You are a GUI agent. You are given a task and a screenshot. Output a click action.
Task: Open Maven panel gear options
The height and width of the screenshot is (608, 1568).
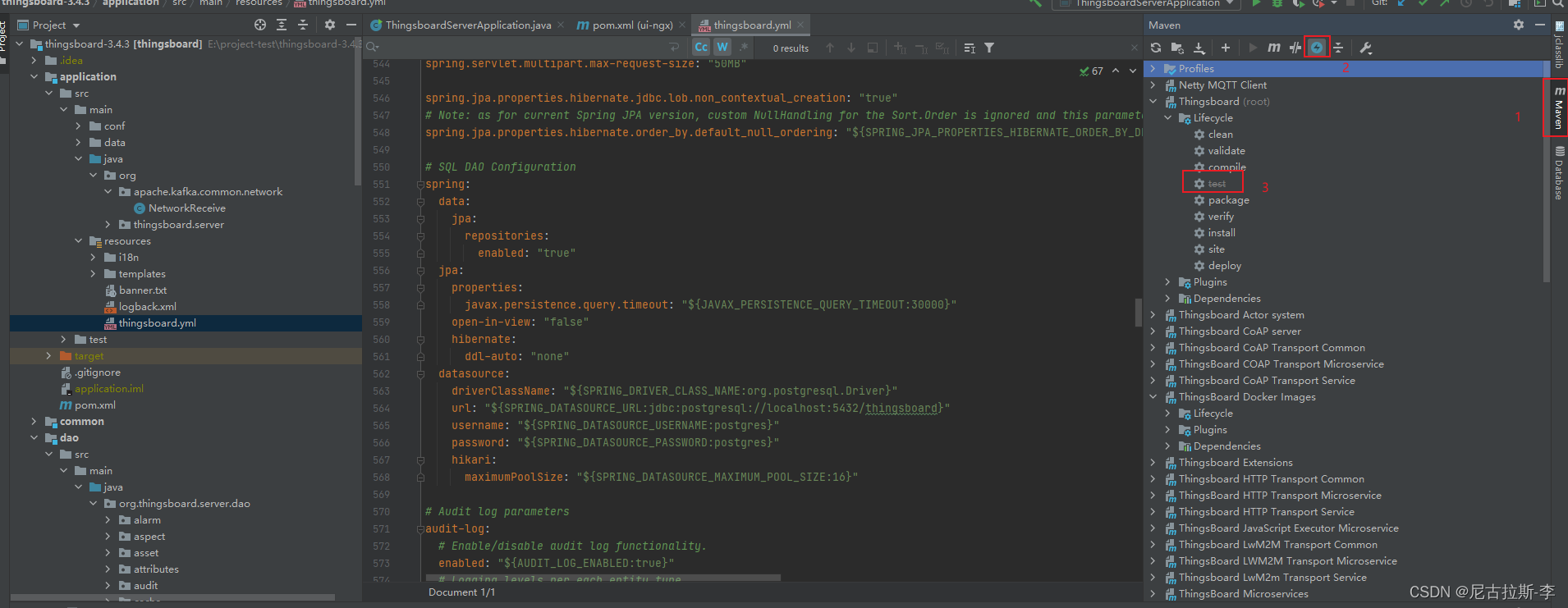click(x=1518, y=25)
